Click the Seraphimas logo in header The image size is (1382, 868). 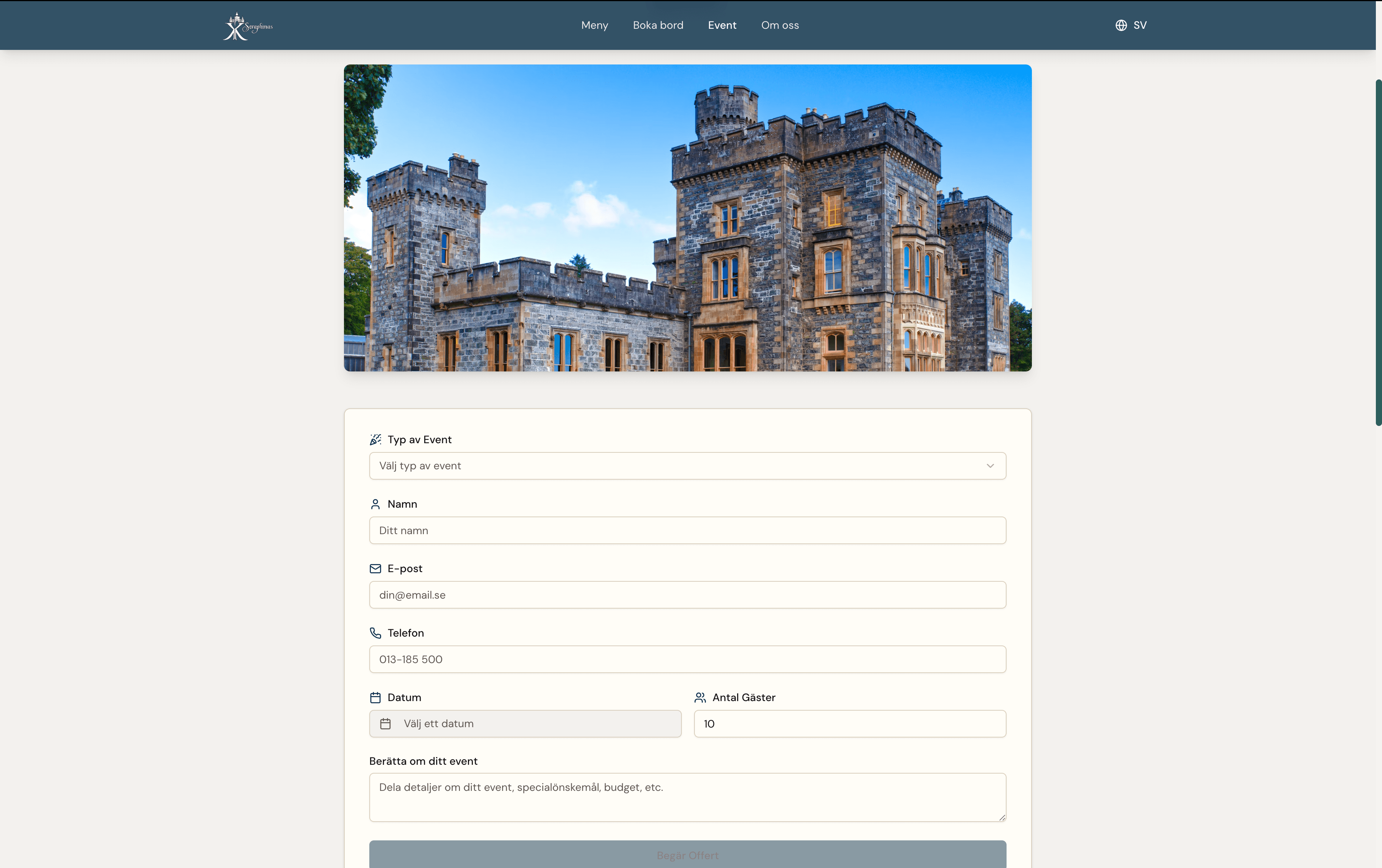point(247,26)
